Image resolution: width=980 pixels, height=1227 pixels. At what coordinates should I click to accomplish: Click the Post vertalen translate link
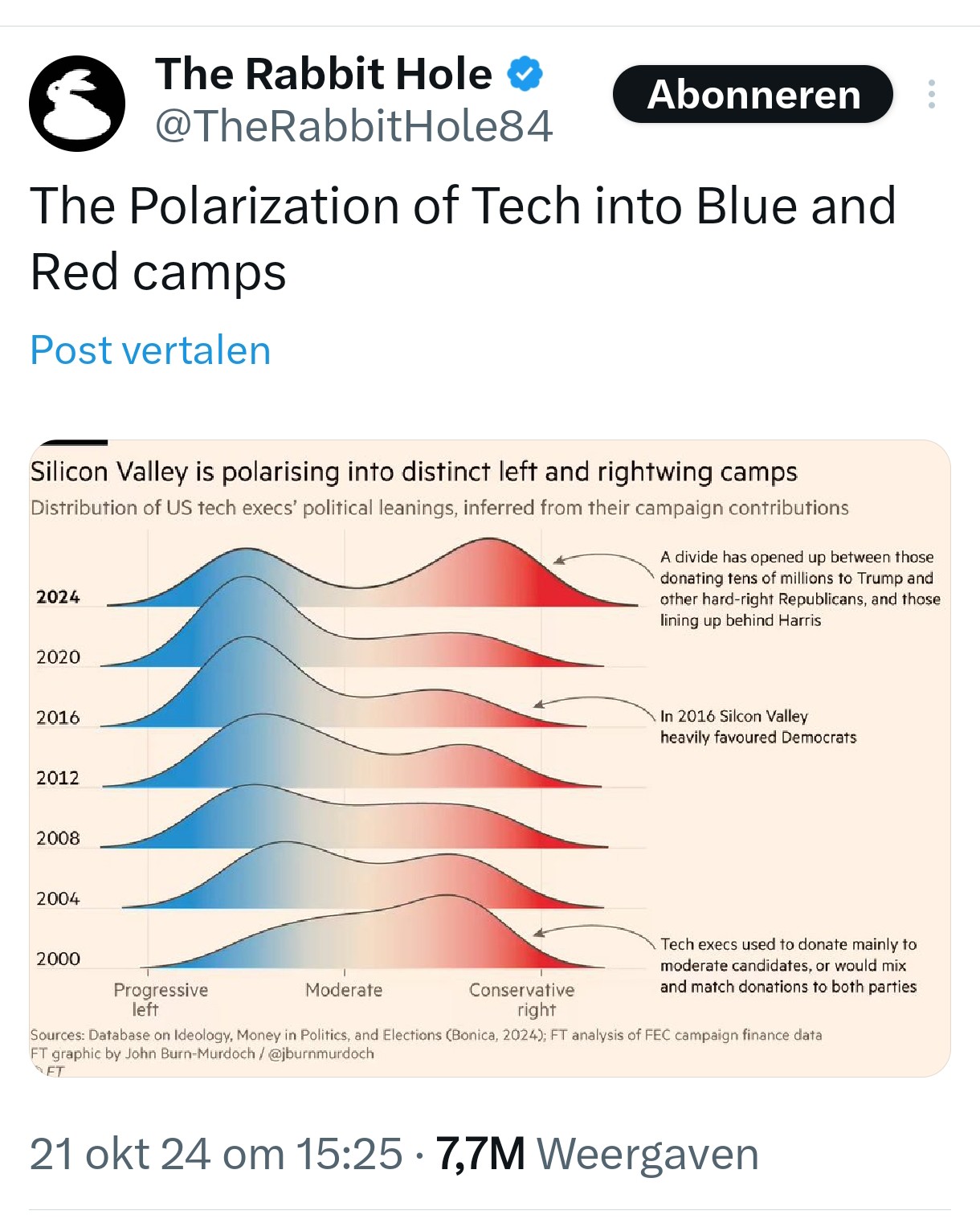tap(150, 350)
